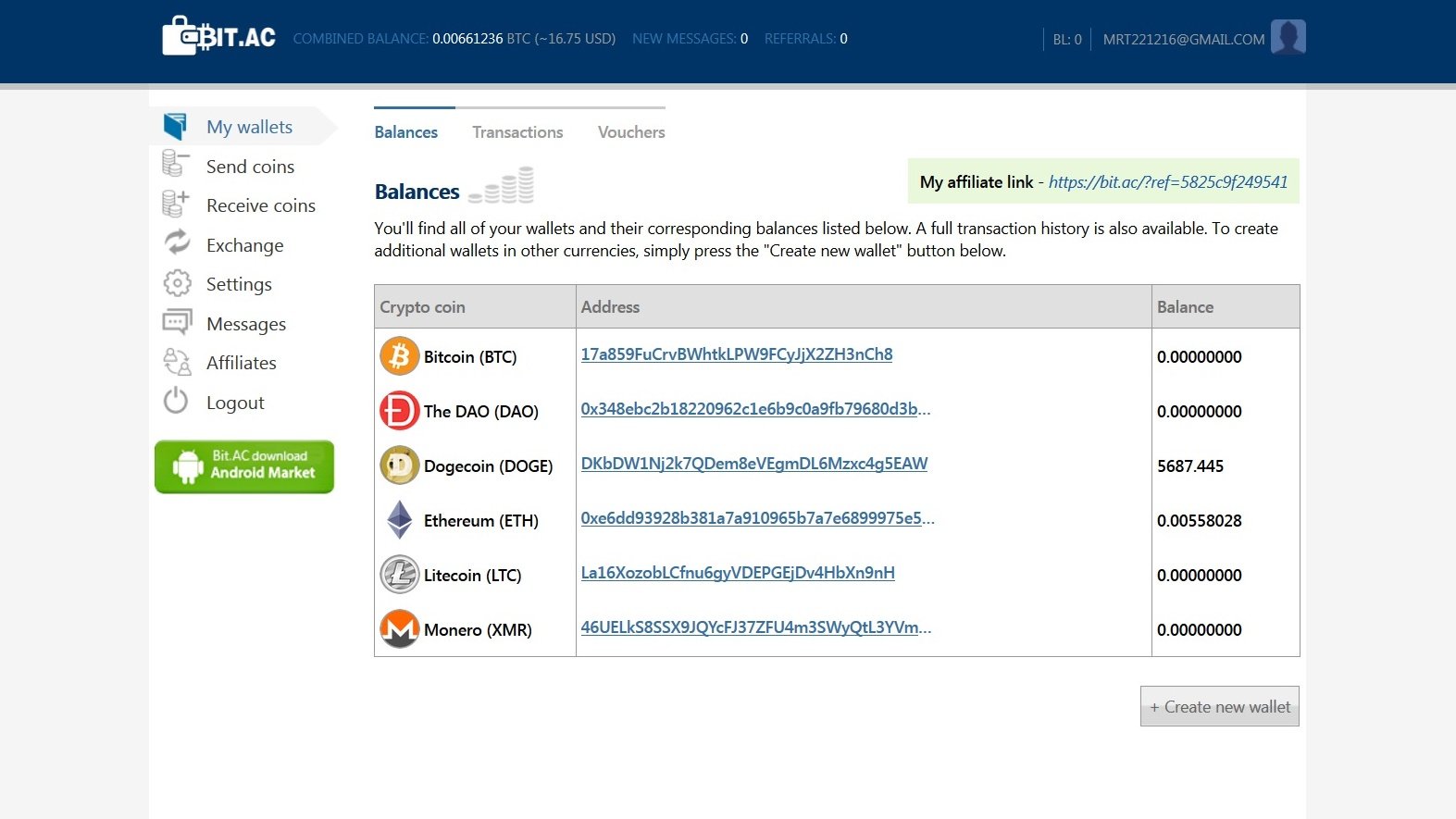1456x819 pixels.
Task: Go to Send coins page
Action: click(x=250, y=167)
